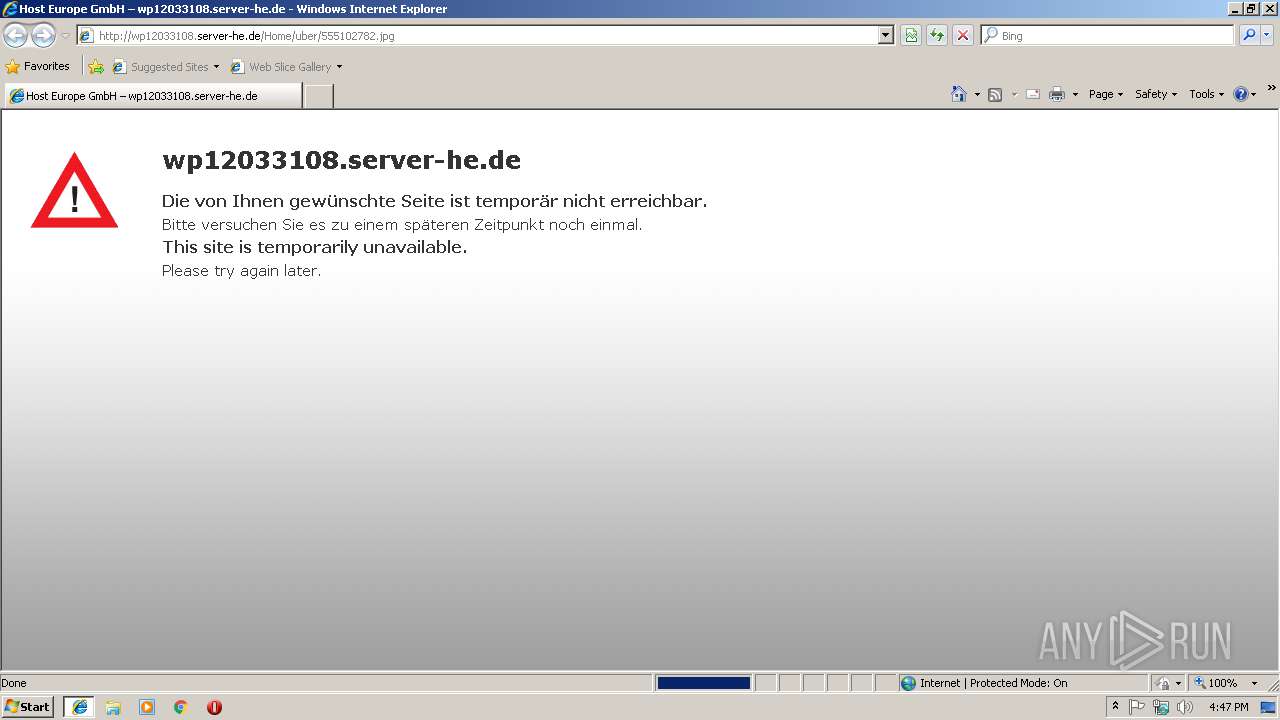Show hidden tray icons arrow
The height and width of the screenshot is (720, 1280).
[1115, 707]
